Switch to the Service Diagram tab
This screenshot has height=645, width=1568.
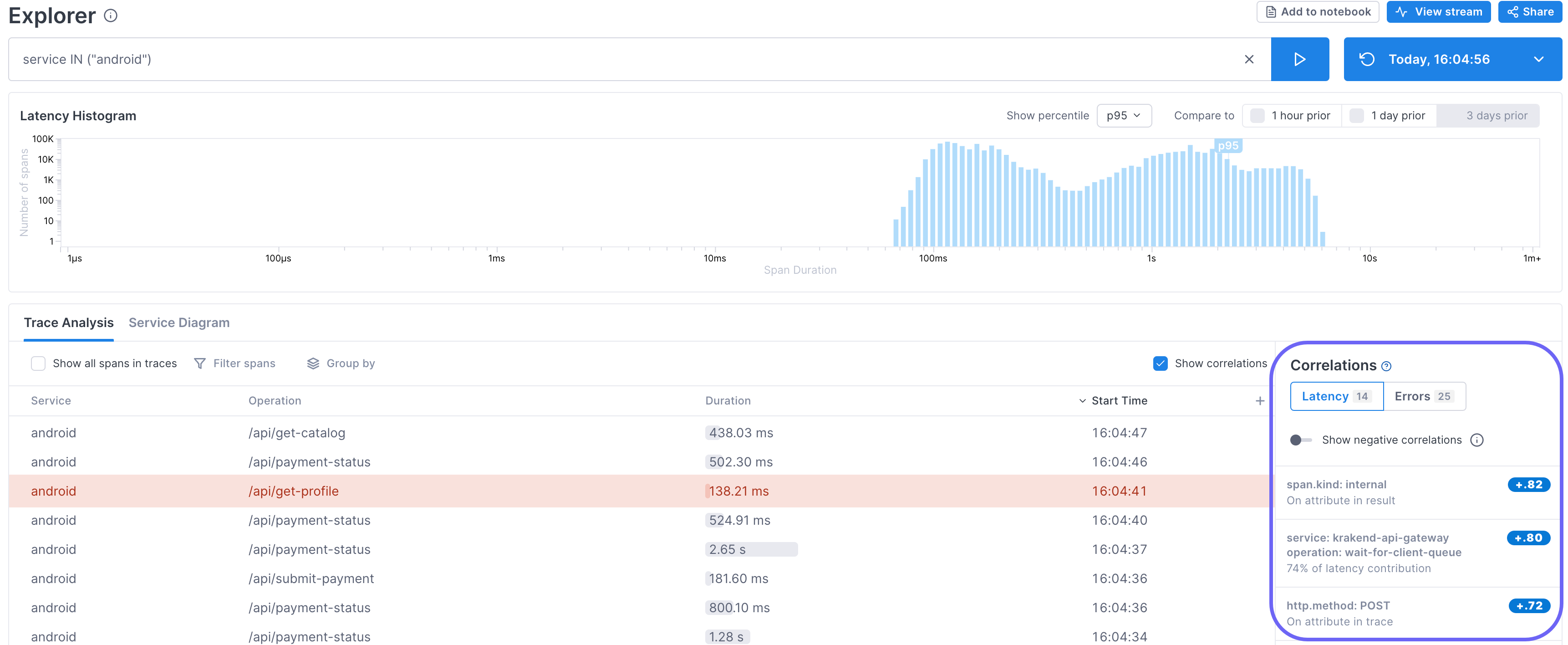click(179, 323)
